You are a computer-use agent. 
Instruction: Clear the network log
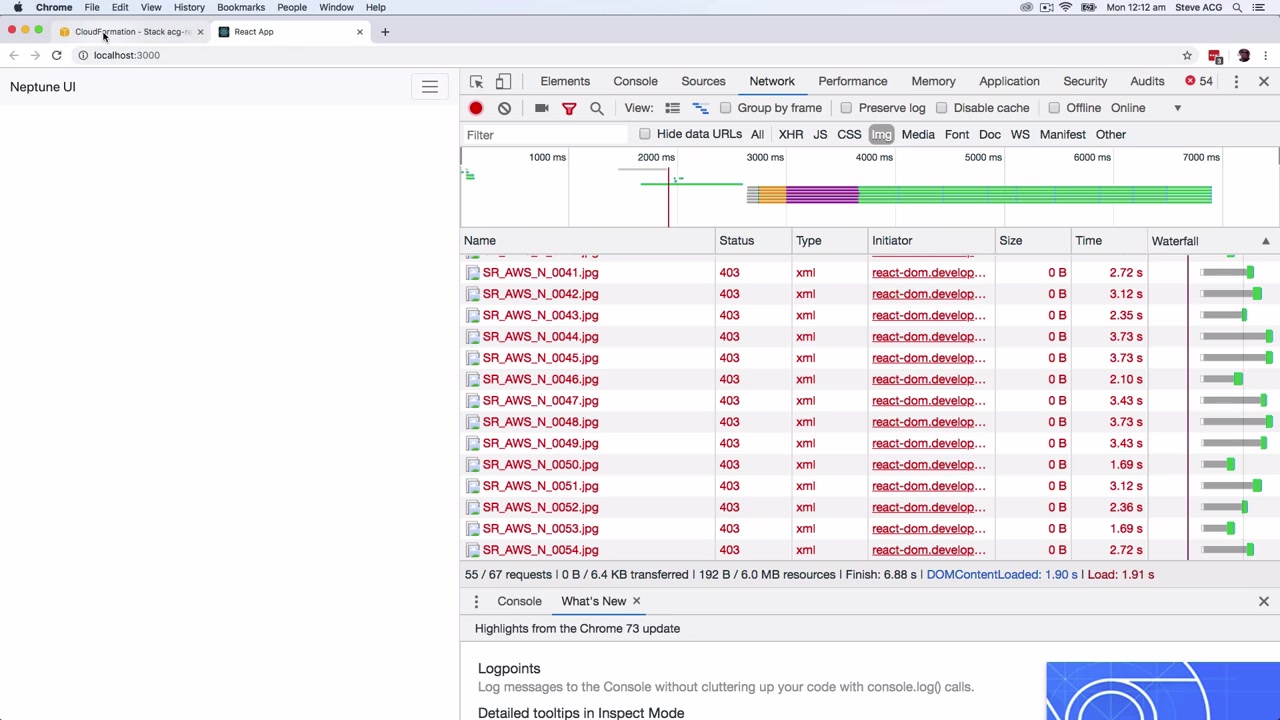pyautogui.click(x=504, y=108)
